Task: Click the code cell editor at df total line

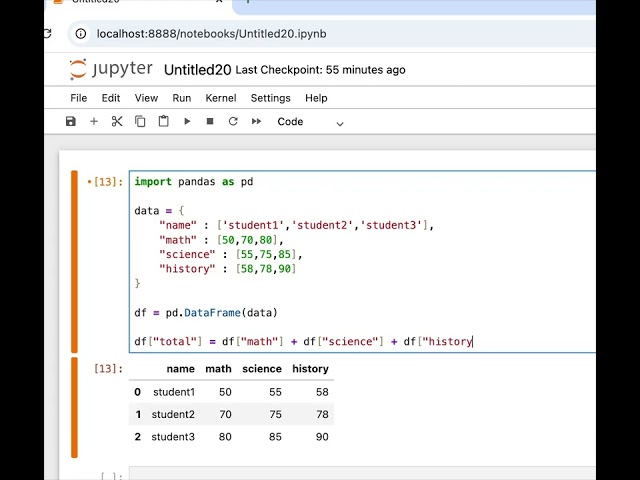Action: 303,341
